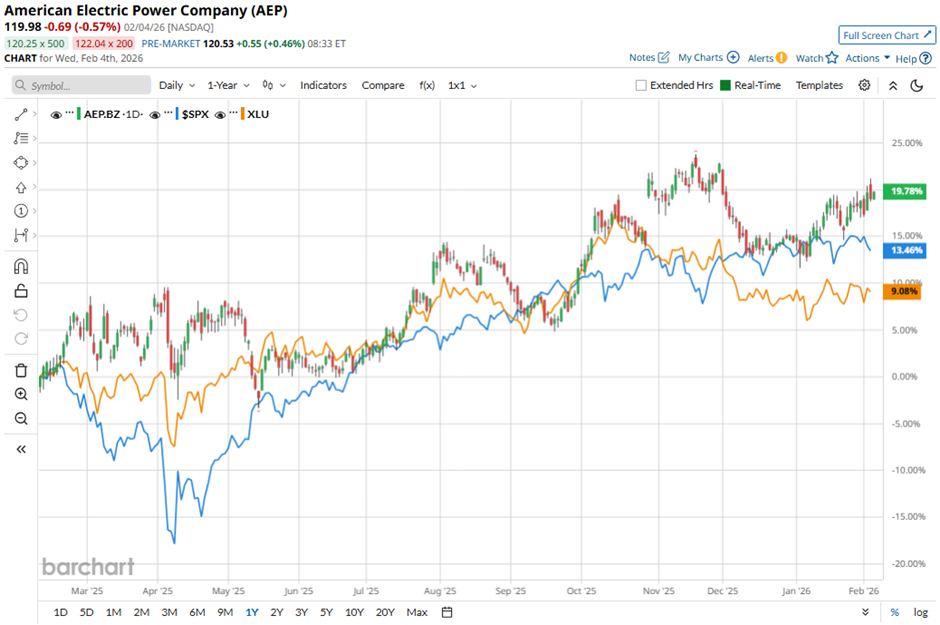Click the zoom out magnifier icon

pos(21,418)
